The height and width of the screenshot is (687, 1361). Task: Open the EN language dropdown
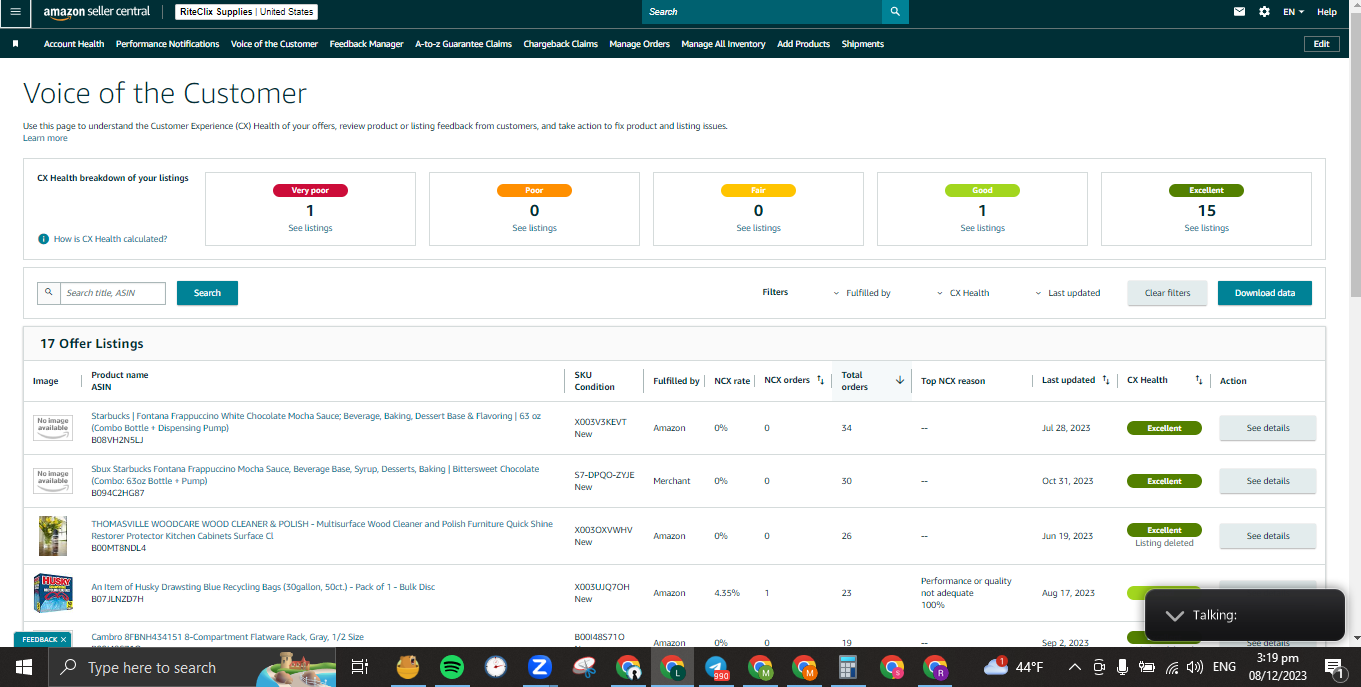click(1294, 12)
